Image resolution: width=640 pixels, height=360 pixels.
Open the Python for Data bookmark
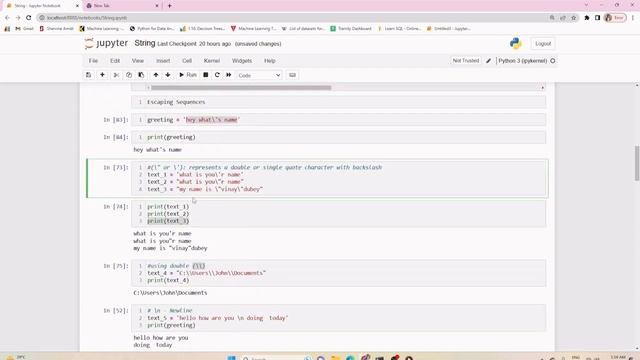152,29
